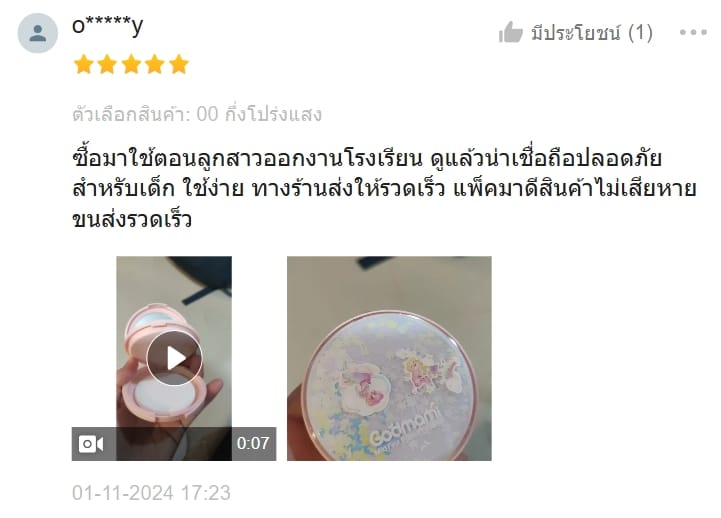Open the three-dot more options menu
Image resolution: width=721 pixels, height=518 pixels.
coord(693,32)
